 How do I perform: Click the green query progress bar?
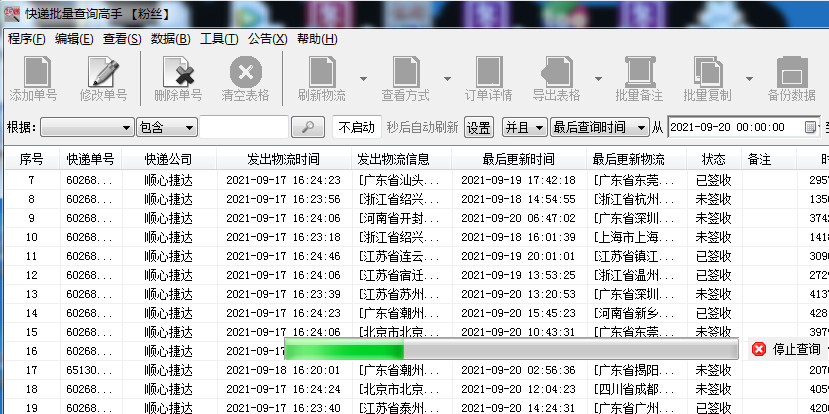(511, 349)
